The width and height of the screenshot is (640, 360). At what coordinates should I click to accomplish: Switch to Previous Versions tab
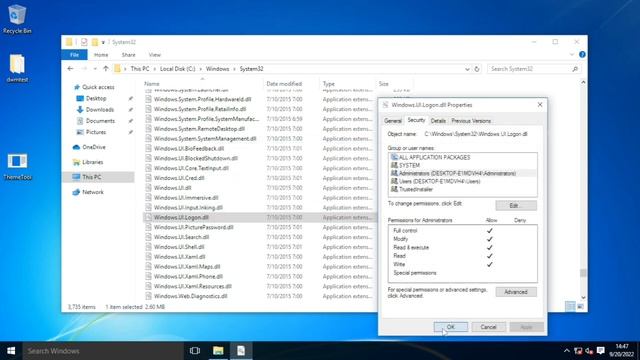click(471, 121)
